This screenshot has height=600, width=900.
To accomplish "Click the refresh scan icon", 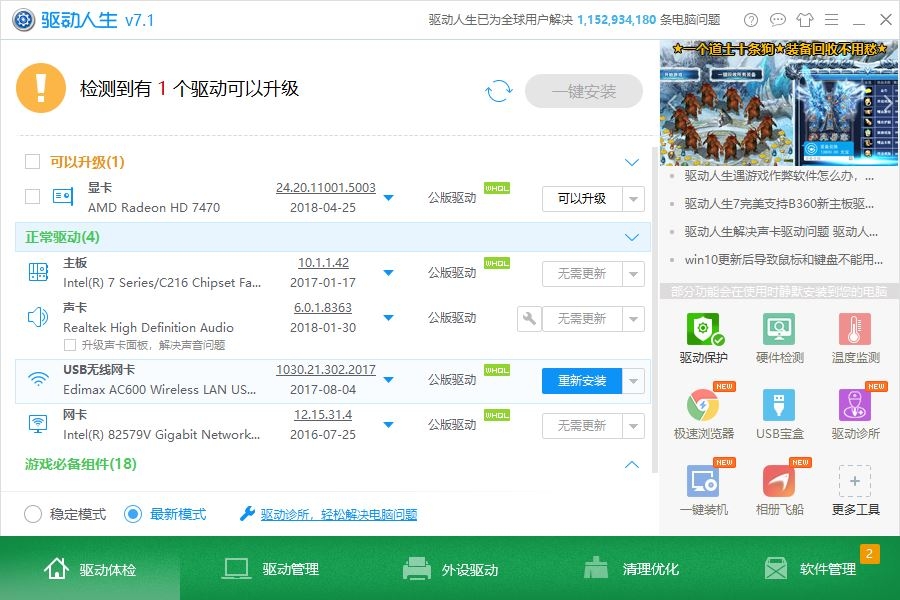I will tap(498, 91).
